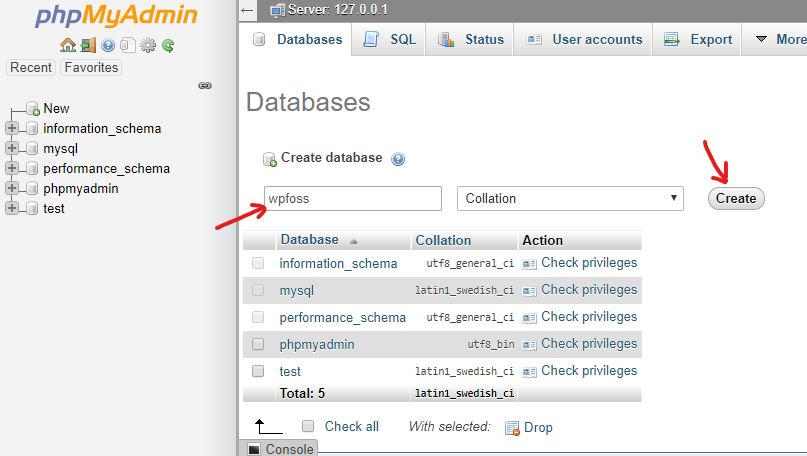
Task: Tick the test row checkbox
Action: point(258,371)
